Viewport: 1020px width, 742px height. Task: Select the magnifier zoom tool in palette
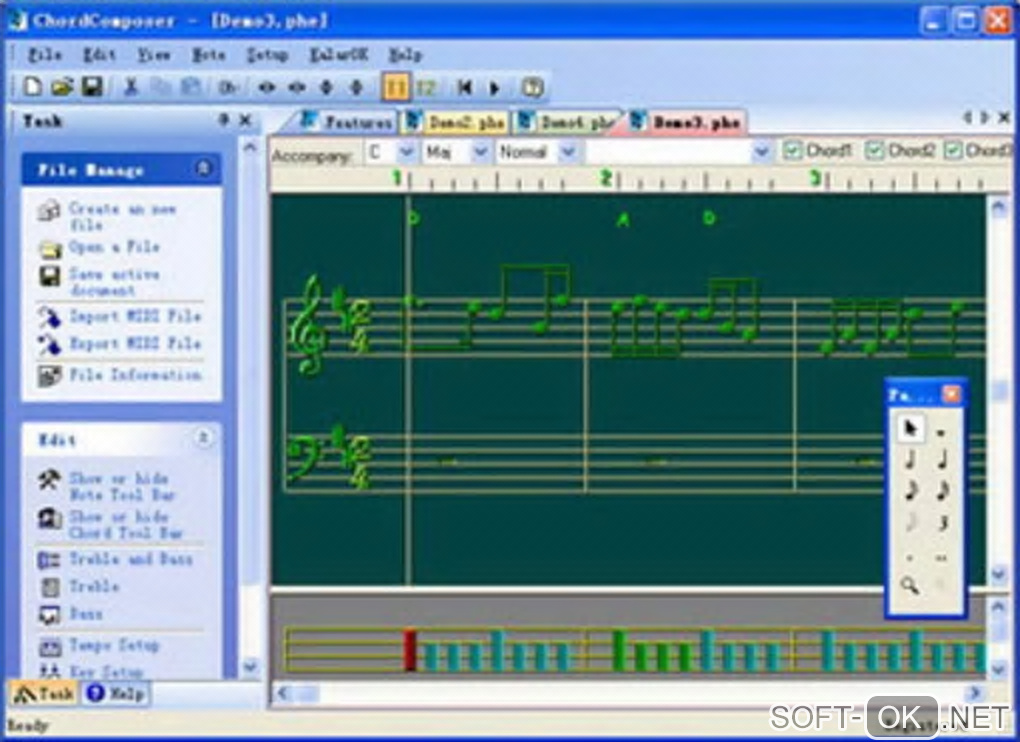909,585
